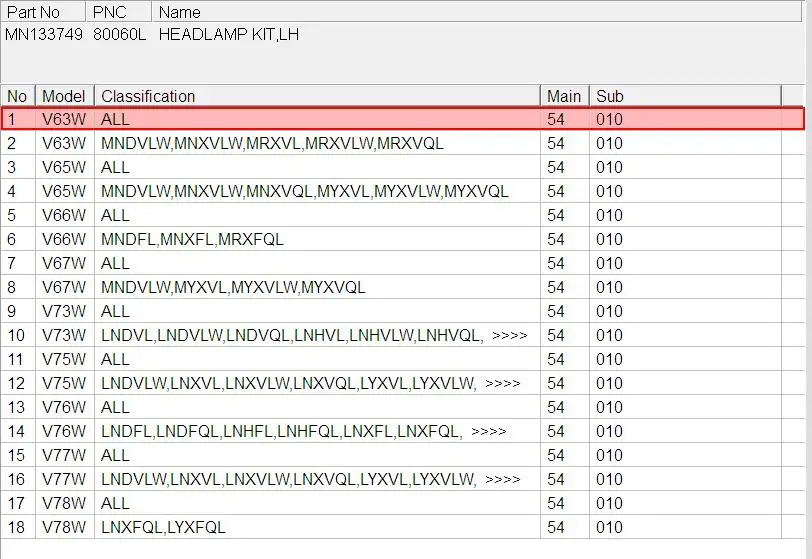Viewport: 812px width, 559px height.
Task: Sort by the No column header
Action: click(x=18, y=96)
